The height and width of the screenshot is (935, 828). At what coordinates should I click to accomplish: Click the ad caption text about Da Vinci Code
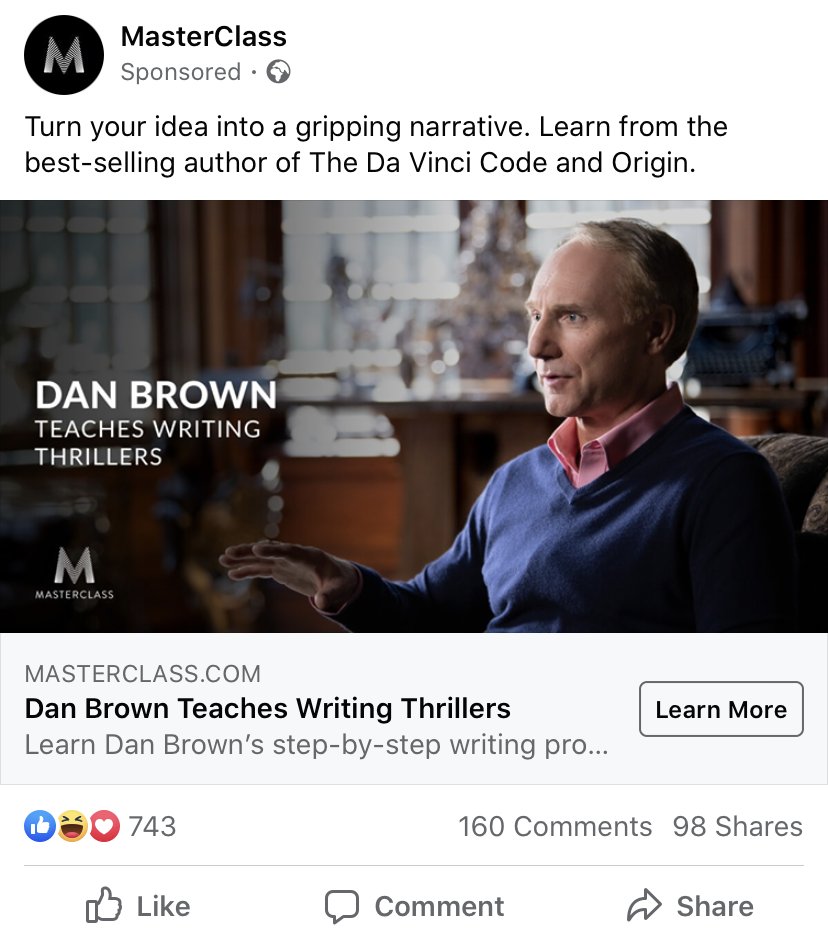tap(376, 144)
